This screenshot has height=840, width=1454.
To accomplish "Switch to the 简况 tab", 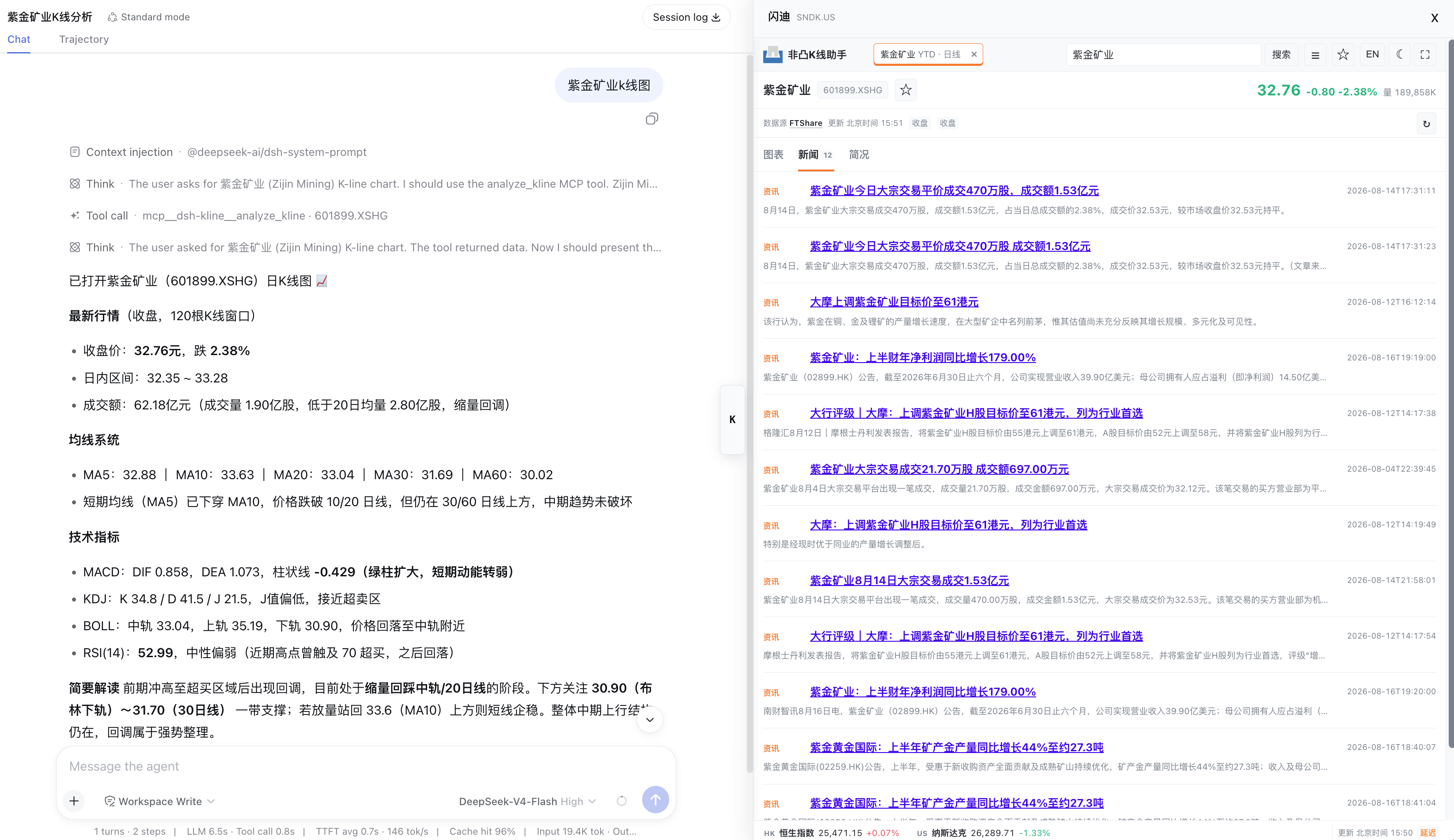I will 859,155.
